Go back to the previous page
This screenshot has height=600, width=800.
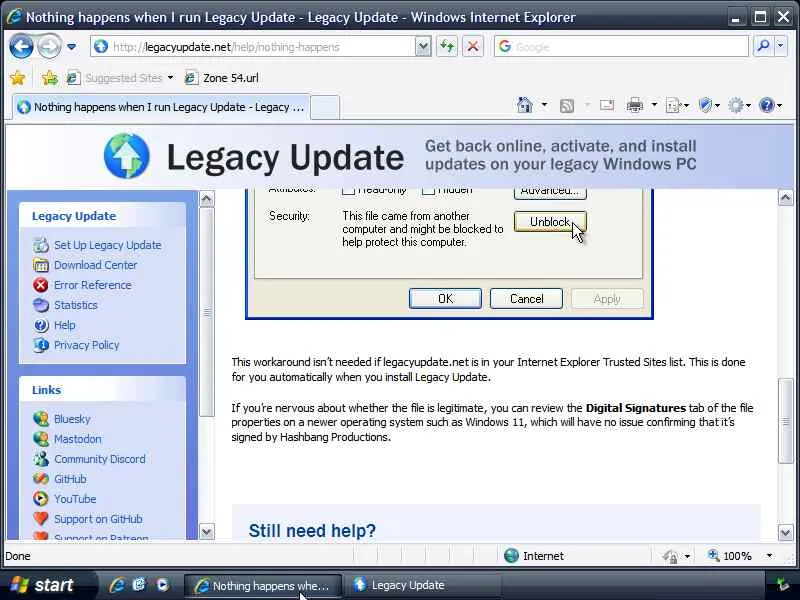click(21, 47)
